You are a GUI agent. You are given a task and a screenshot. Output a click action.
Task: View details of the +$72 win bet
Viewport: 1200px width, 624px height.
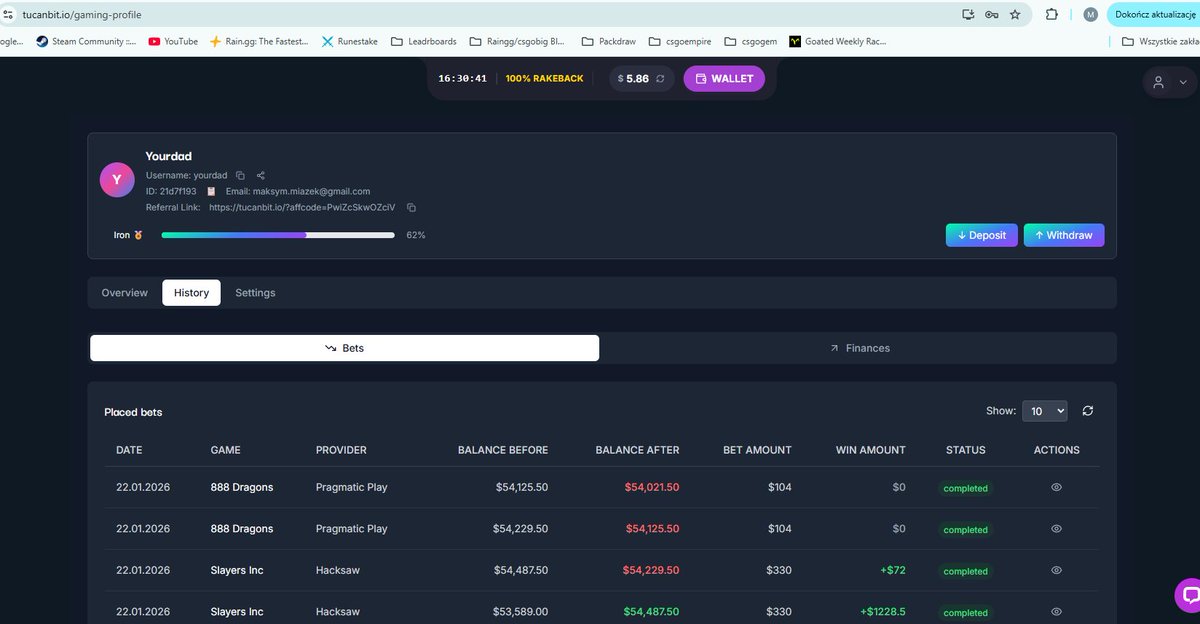coord(1056,570)
